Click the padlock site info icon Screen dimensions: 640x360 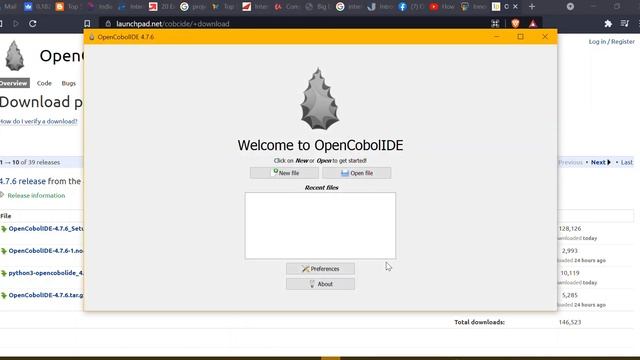click(x=108, y=24)
